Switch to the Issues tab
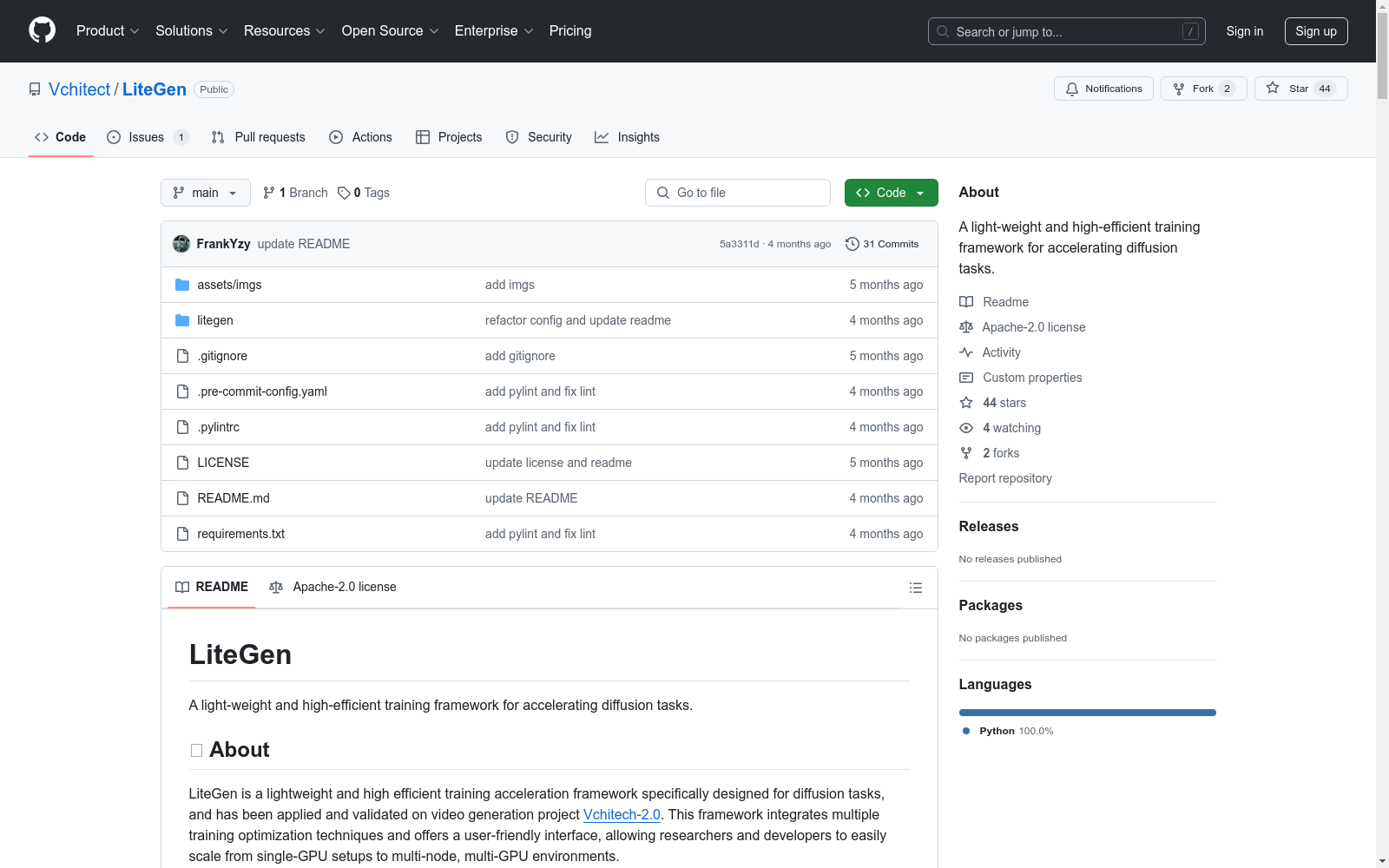This screenshot has width=1389, height=868. pyautogui.click(x=147, y=137)
